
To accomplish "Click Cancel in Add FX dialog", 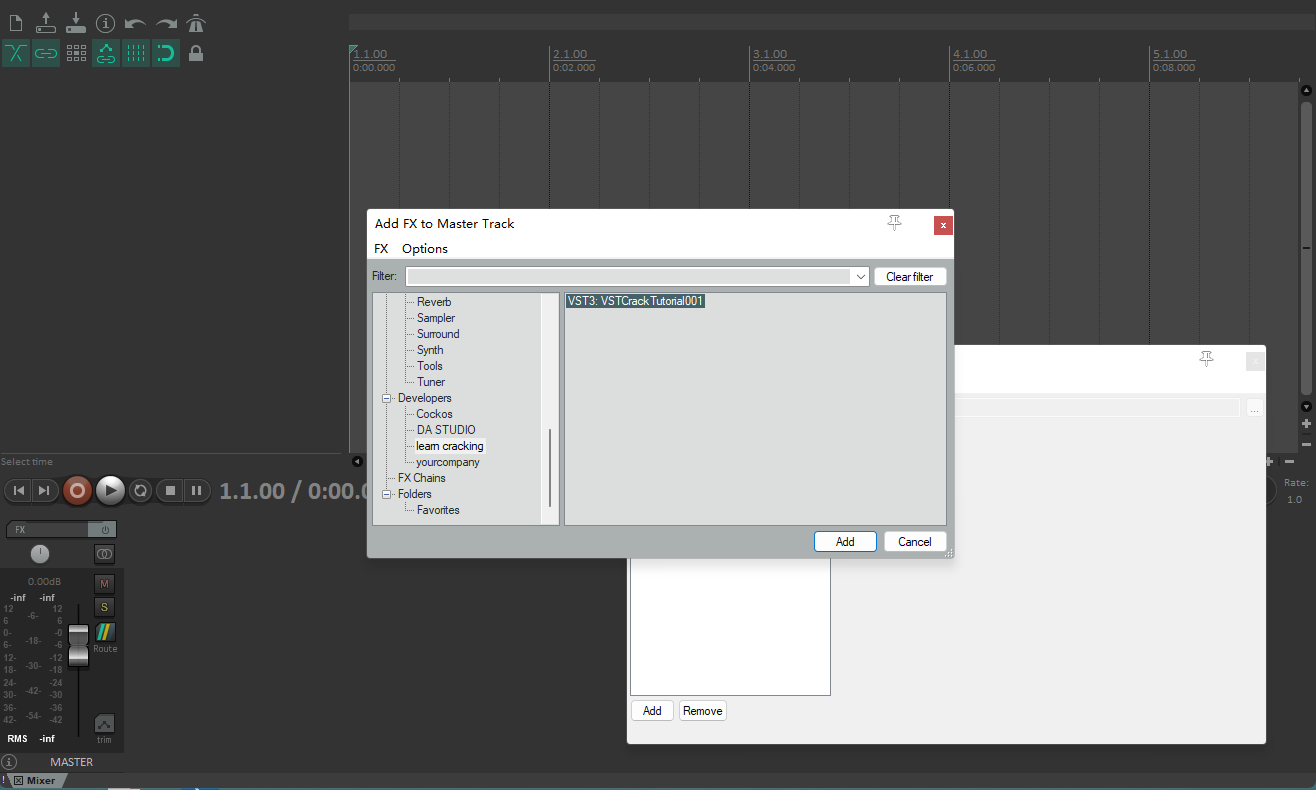I will point(914,542).
